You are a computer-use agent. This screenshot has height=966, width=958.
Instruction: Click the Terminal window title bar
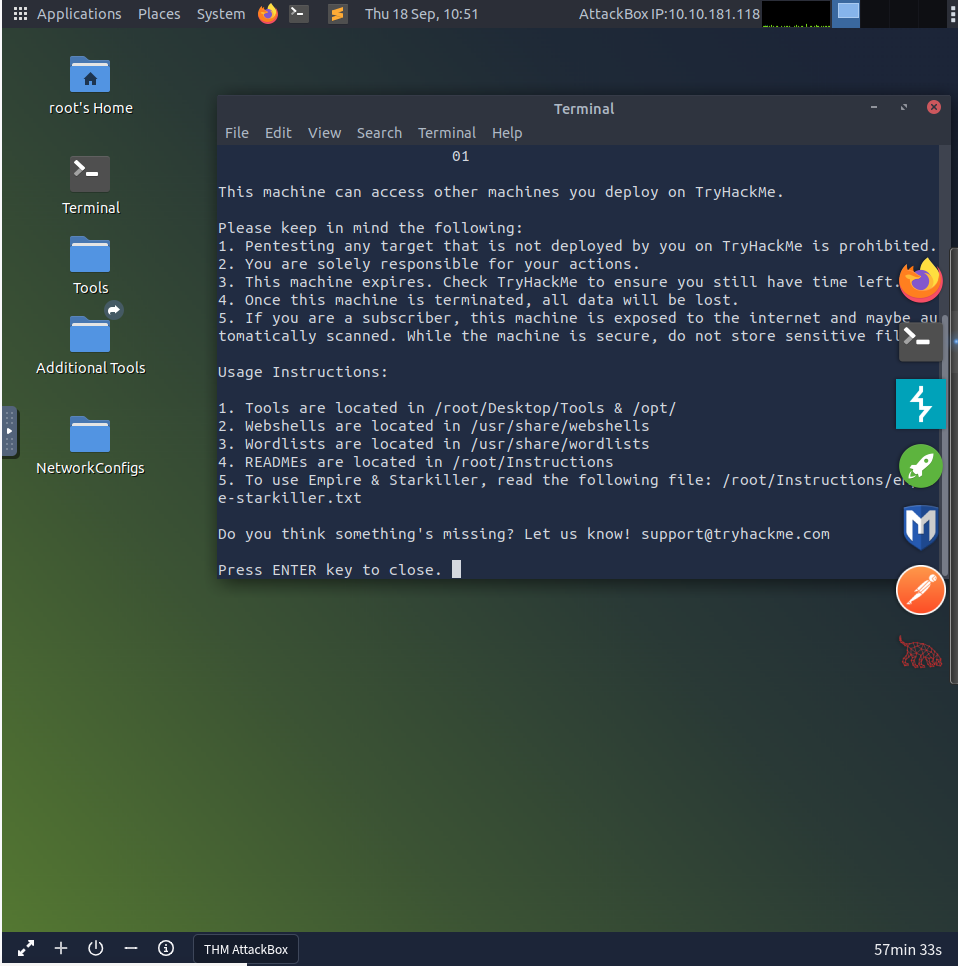pos(583,109)
